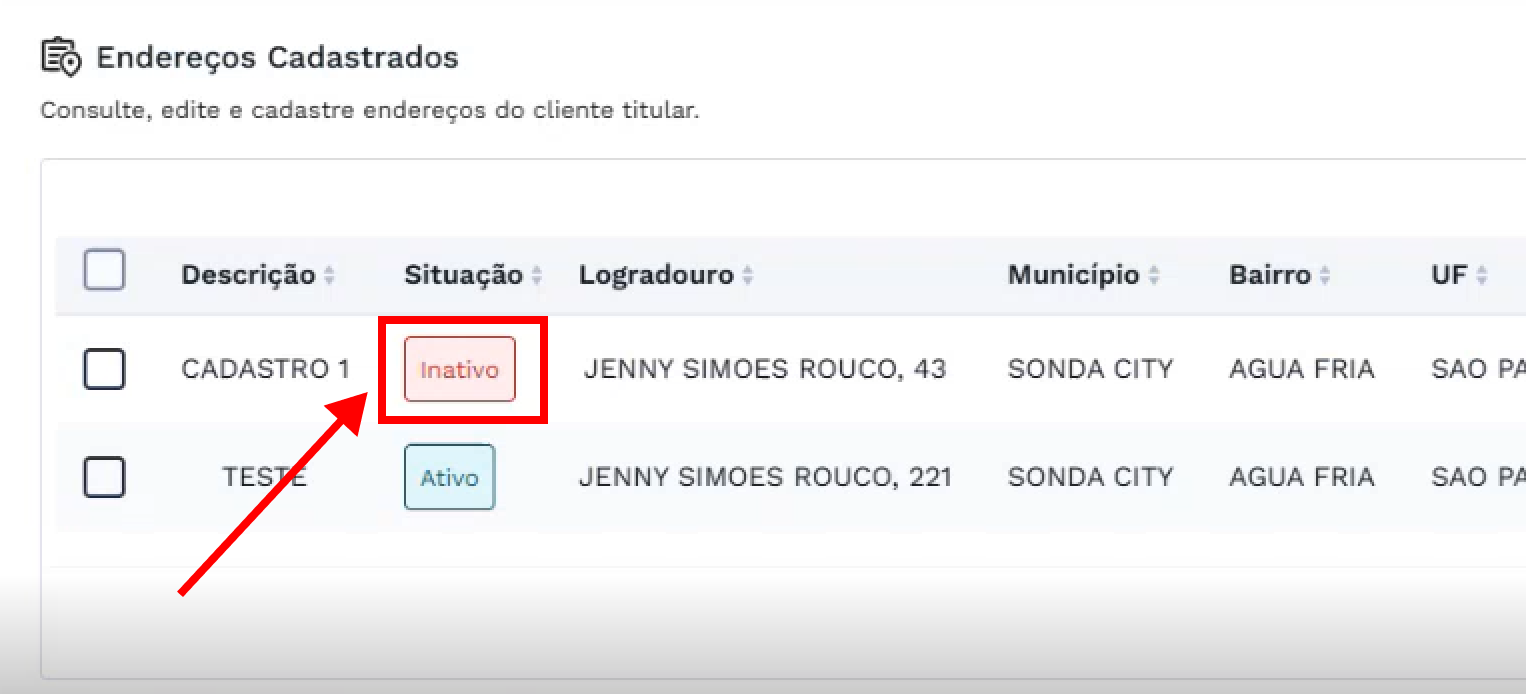Tick the select-all checkbox in table header

pos(104,270)
